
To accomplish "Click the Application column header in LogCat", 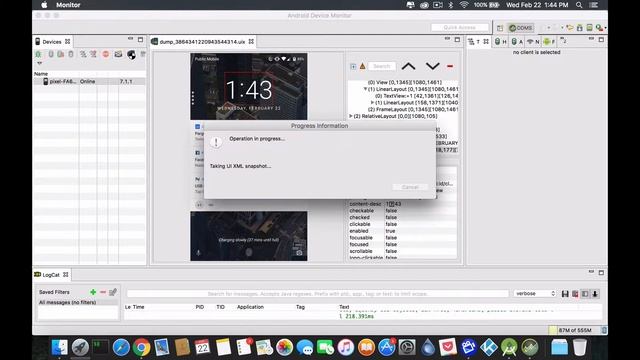I will [250, 307].
